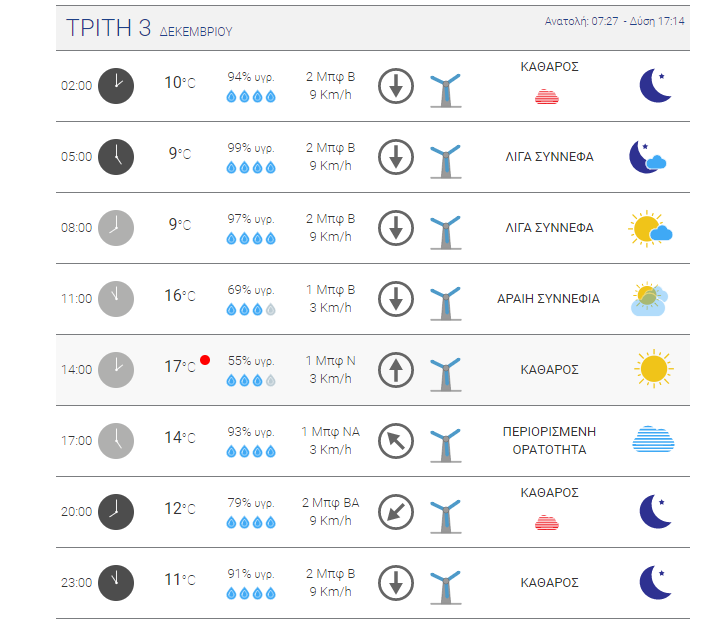
Task: Click the ΤΡΙΤΗ 3 ΔΕΚΕΜΒΡΙΟΥ header
Action: pos(149,28)
